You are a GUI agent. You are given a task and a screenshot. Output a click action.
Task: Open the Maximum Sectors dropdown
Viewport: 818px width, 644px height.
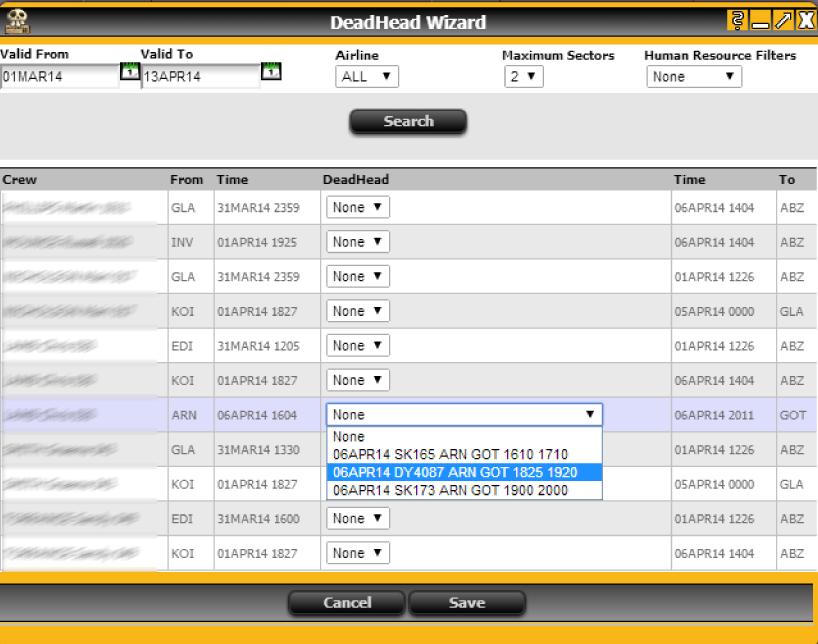(523, 77)
